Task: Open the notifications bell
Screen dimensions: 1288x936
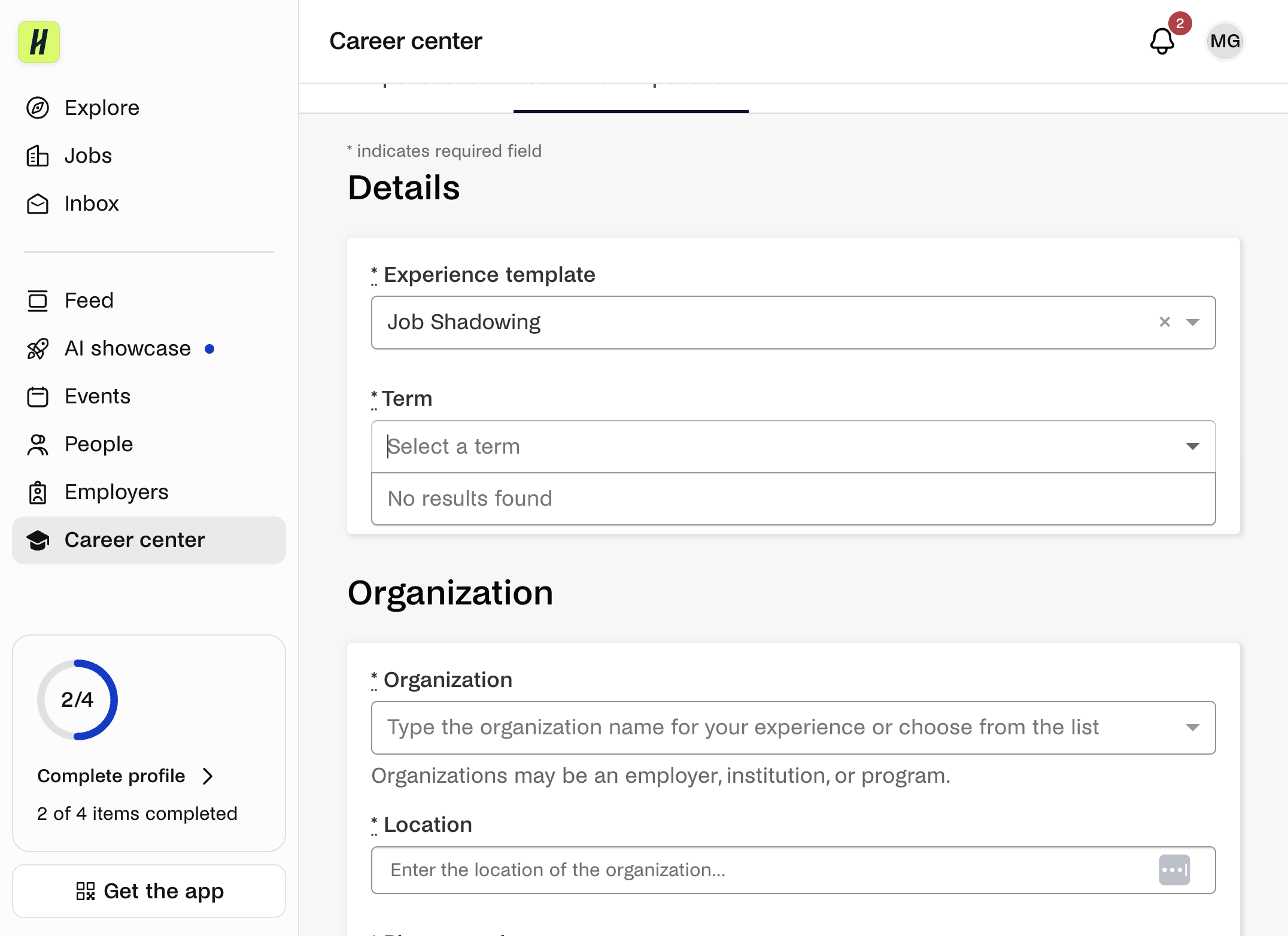Action: (1162, 41)
